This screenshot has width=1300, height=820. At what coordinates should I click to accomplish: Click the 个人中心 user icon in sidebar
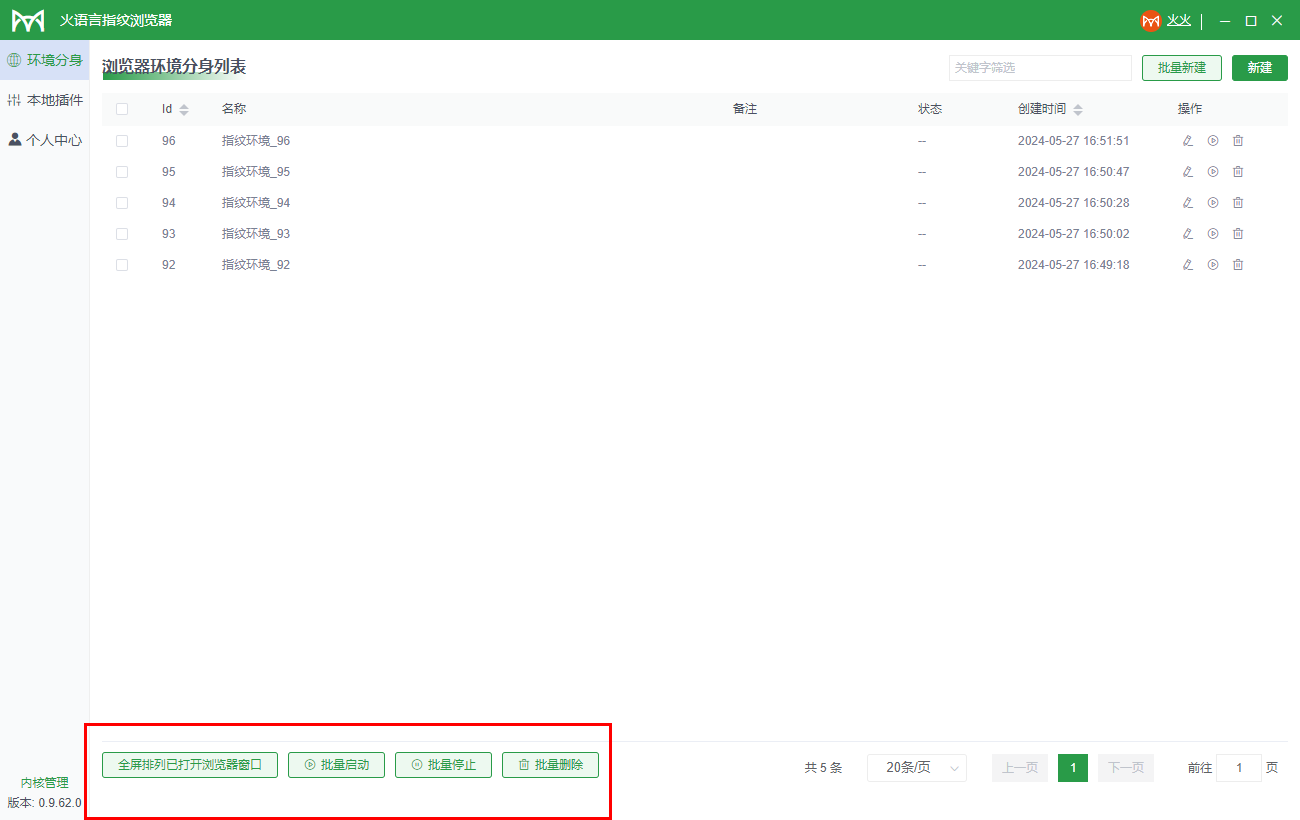click(13, 140)
